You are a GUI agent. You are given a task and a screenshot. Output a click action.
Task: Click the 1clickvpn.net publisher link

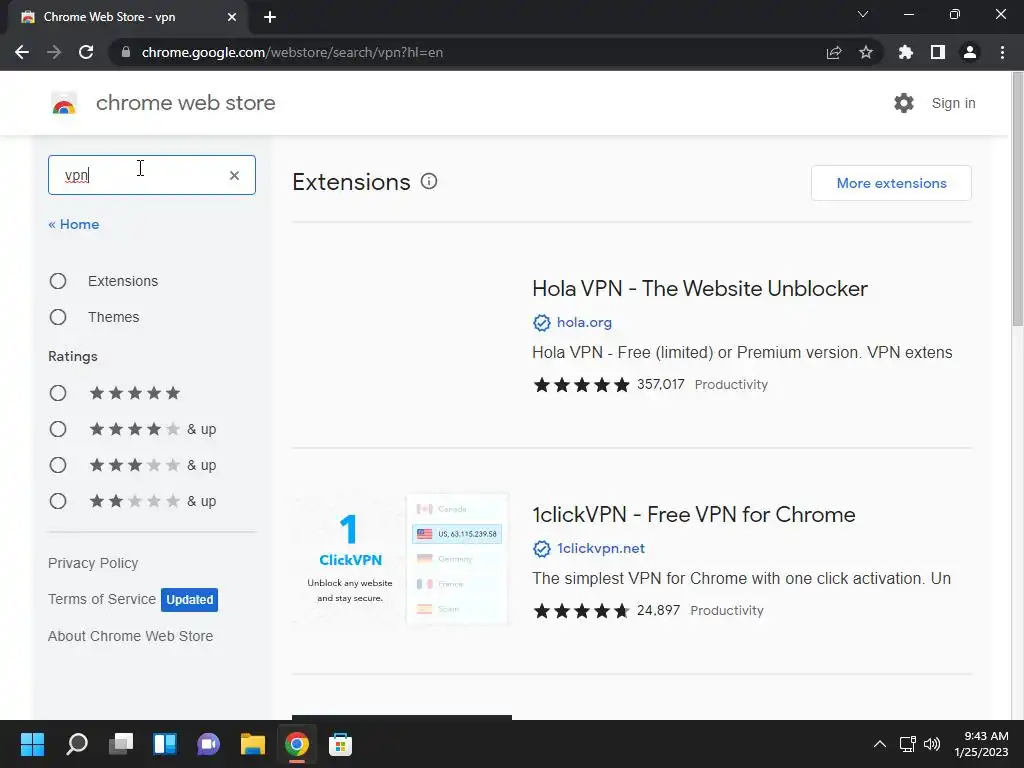600,548
